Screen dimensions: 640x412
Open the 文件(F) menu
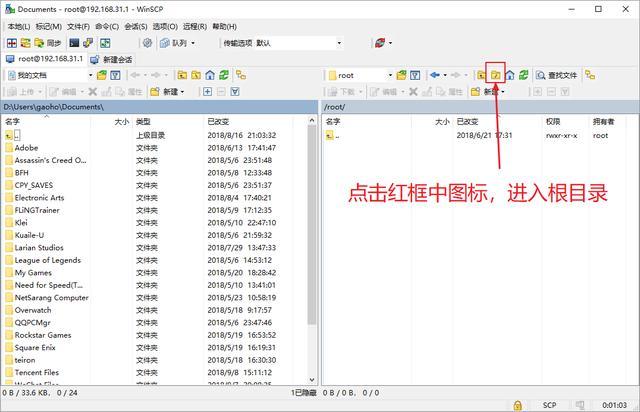78,27
